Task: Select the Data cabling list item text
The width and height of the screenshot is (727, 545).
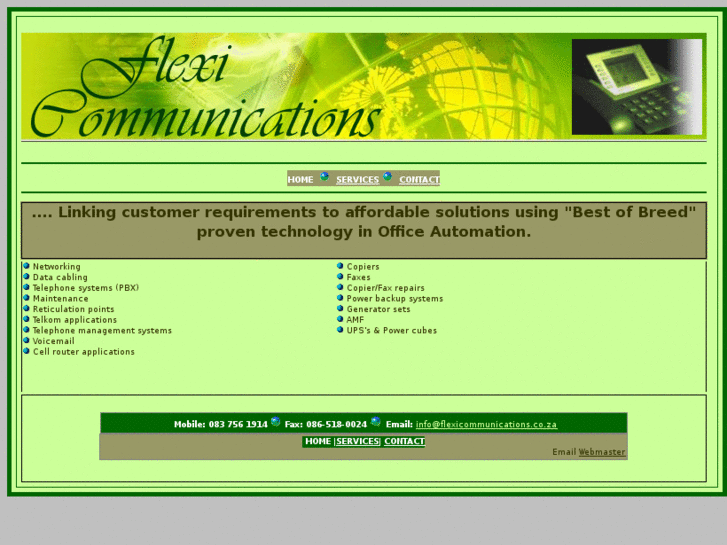Action: pos(60,277)
